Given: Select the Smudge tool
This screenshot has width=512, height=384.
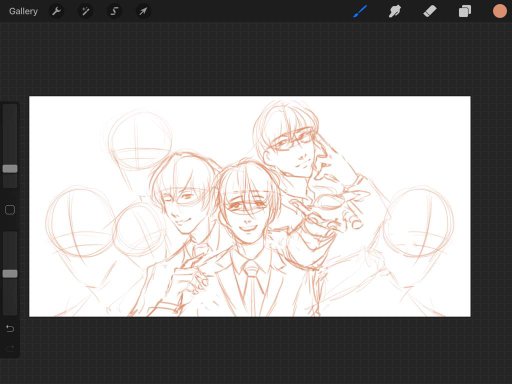Looking at the screenshot, I should coord(395,11).
